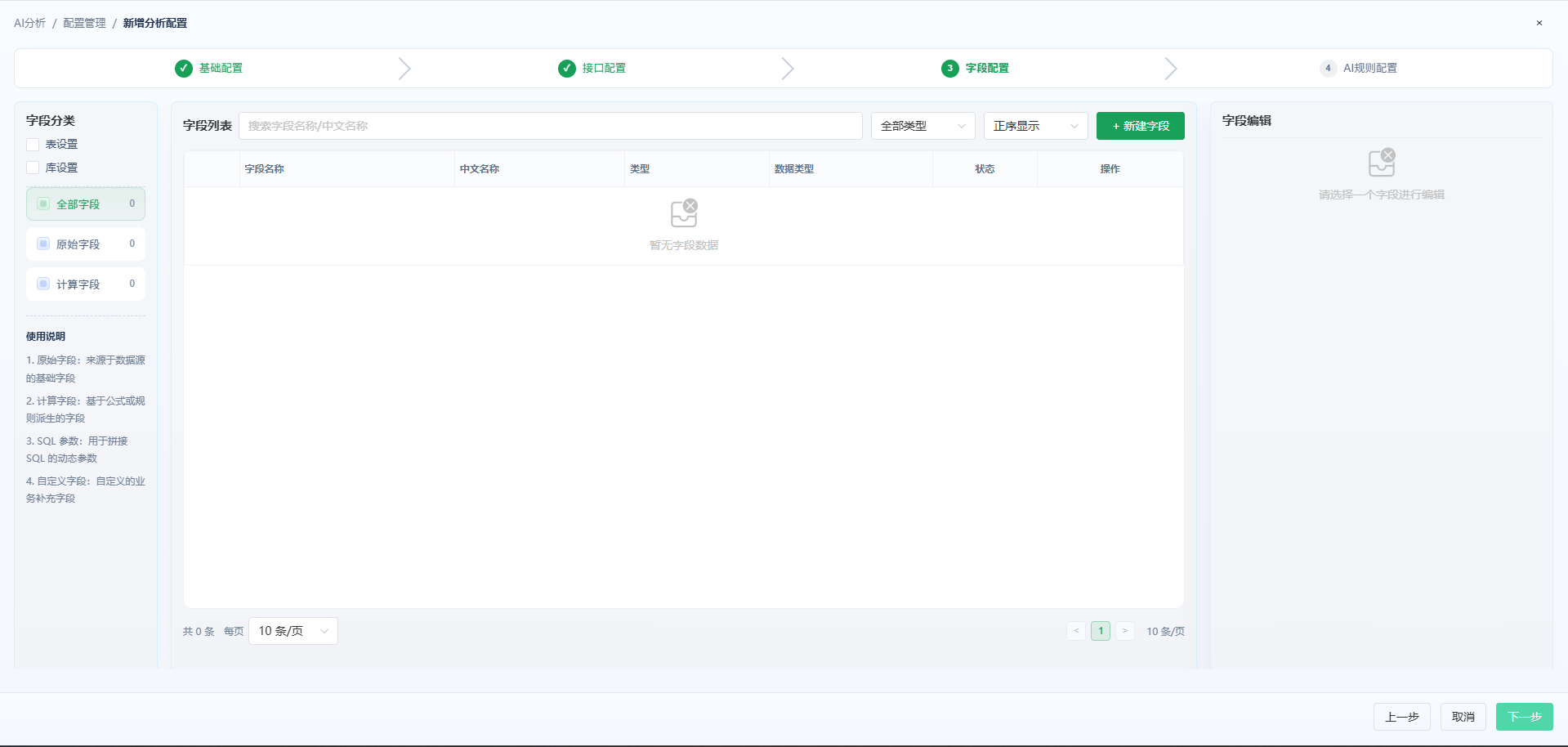Click the 计算字段 category icon

[x=43, y=284]
